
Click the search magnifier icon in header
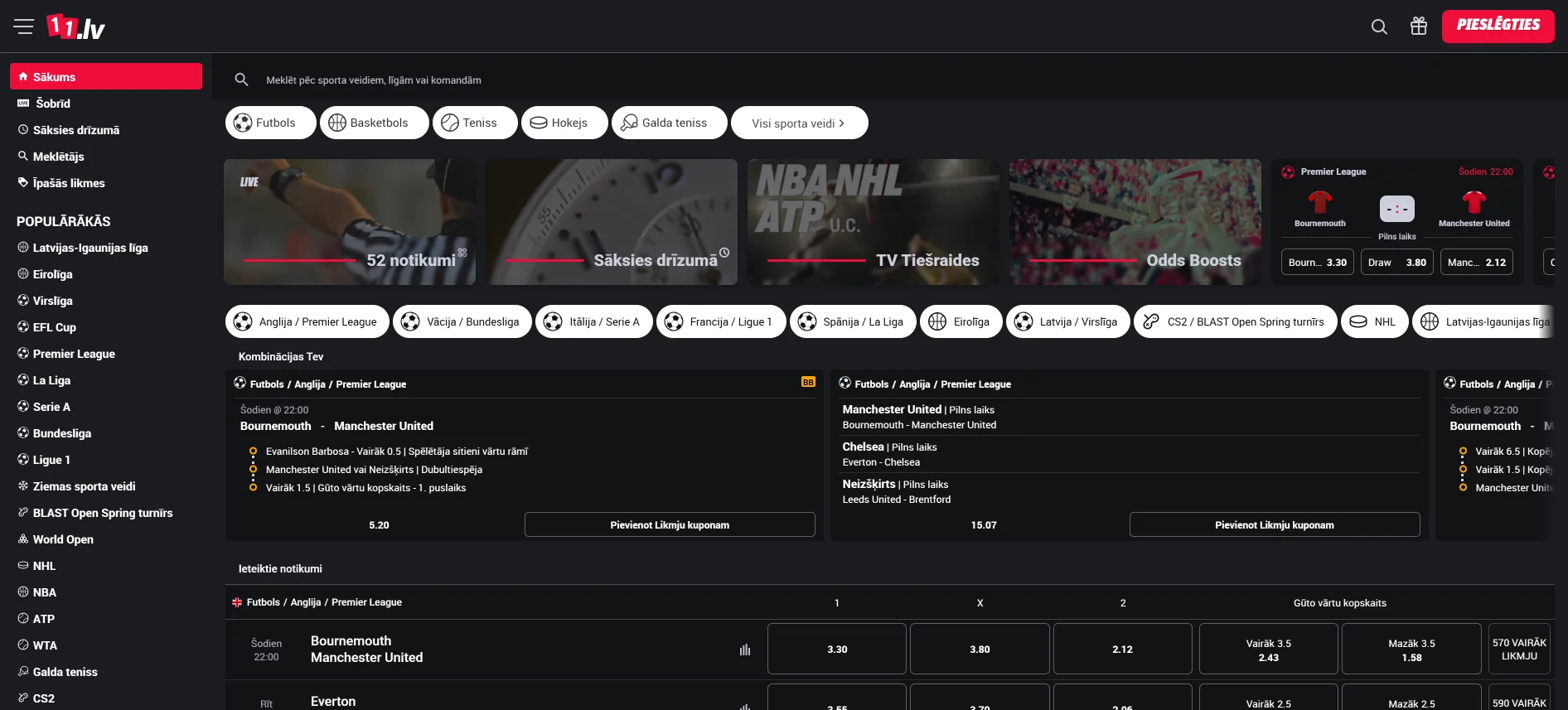click(x=1379, y=27)
